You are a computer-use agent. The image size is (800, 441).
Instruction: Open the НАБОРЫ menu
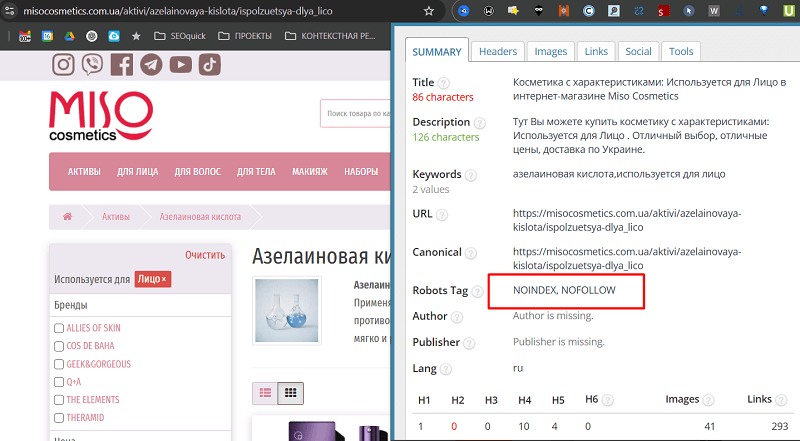click(361, 172)
